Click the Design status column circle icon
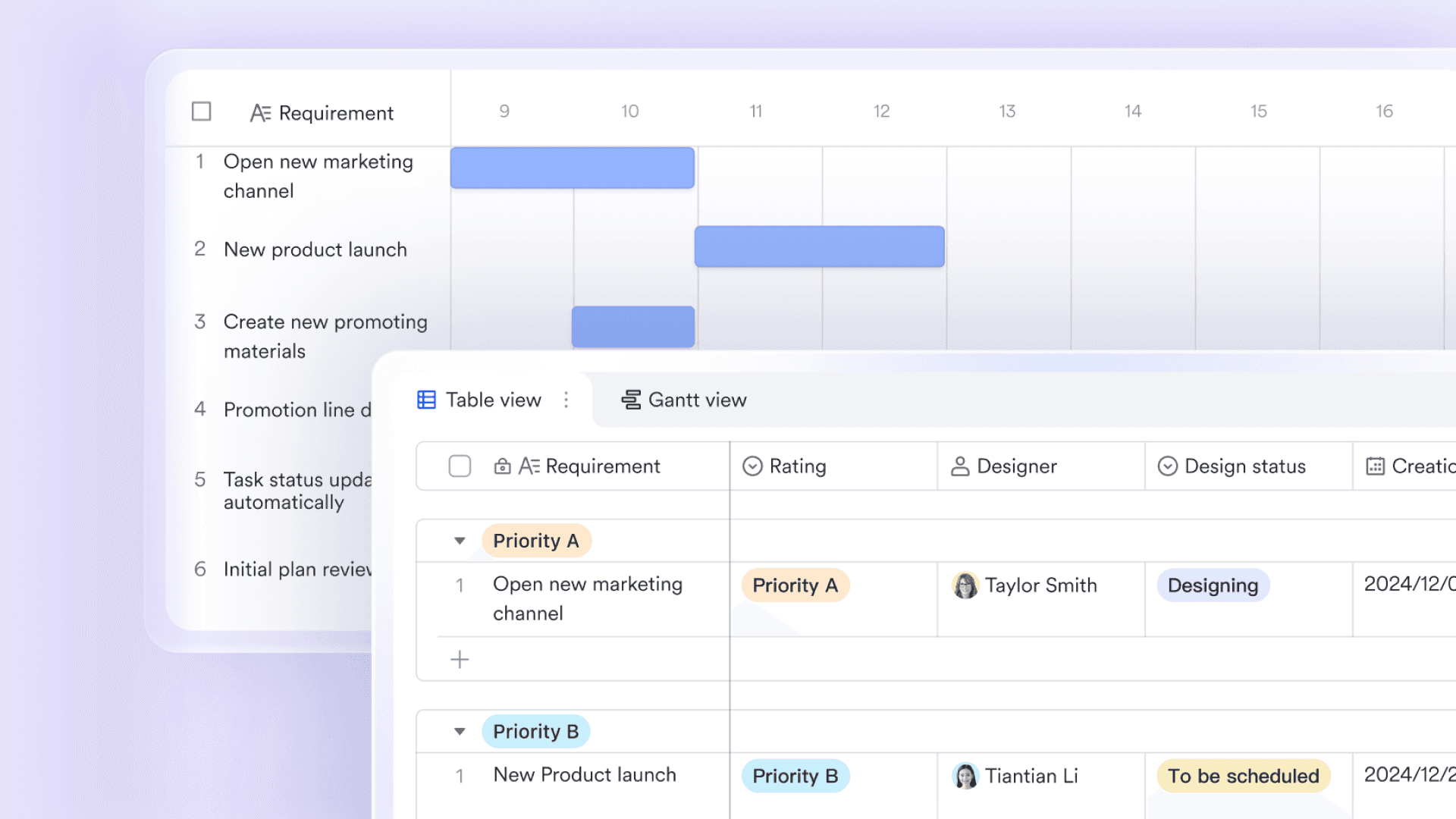Viewport: 1456px width, 819px height. (x=1168, y=466)
